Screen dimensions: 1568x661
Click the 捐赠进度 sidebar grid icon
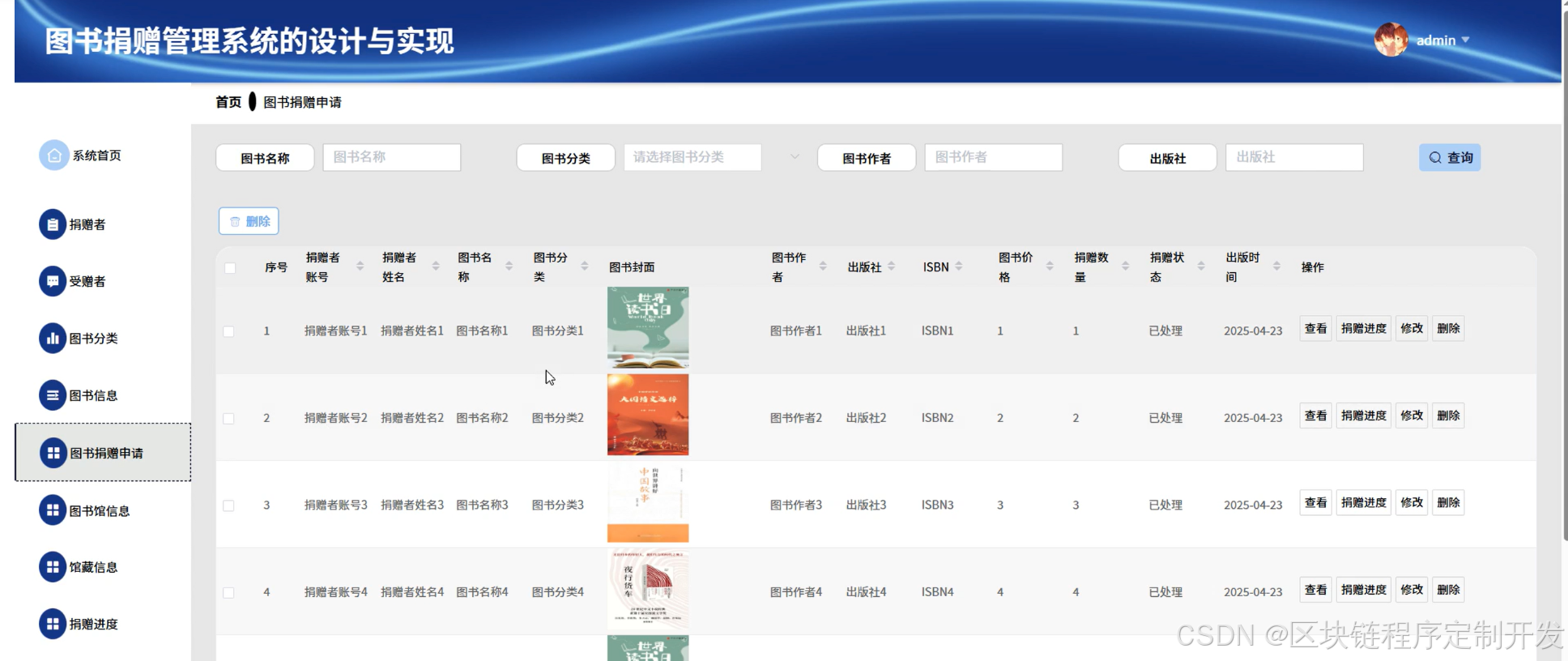[53, 624]
